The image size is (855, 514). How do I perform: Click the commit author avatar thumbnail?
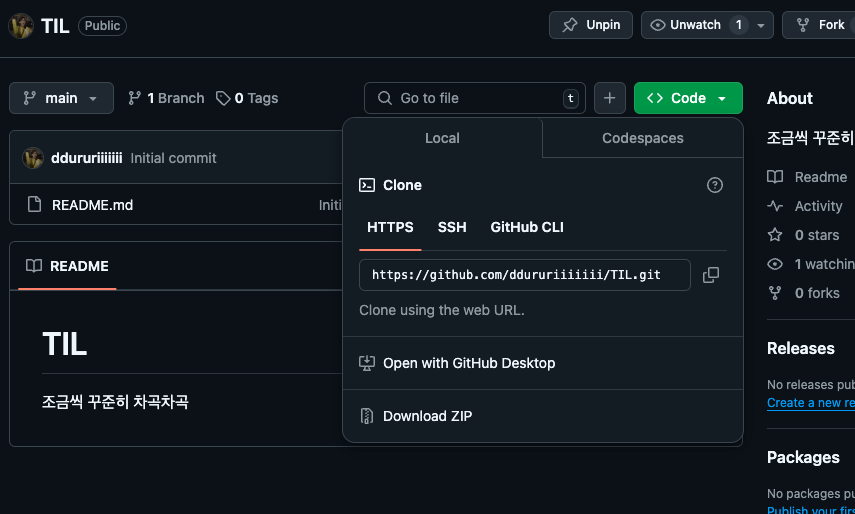coord(33,158)
